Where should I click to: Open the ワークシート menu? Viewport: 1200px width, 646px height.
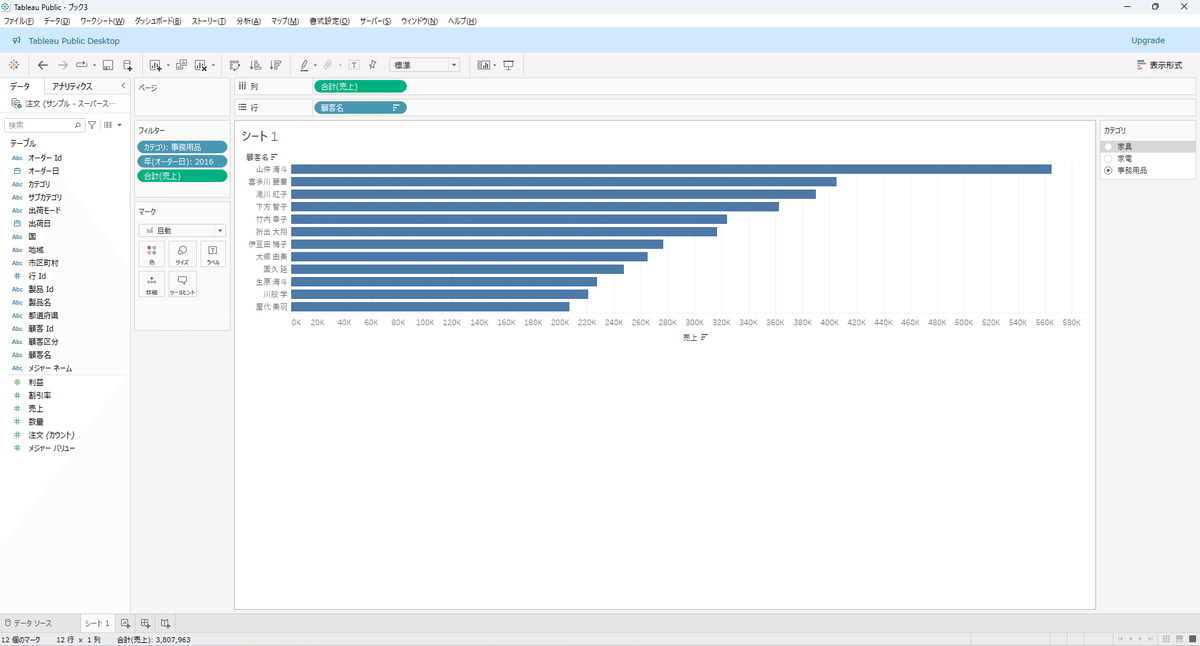coord(100,20)
